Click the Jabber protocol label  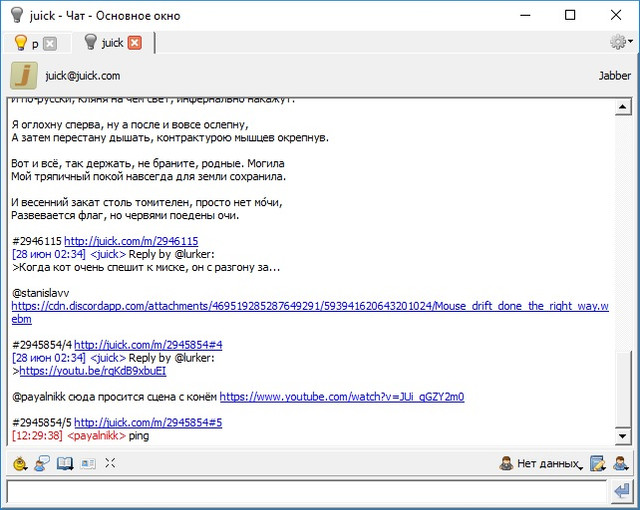tap(614, 75)
